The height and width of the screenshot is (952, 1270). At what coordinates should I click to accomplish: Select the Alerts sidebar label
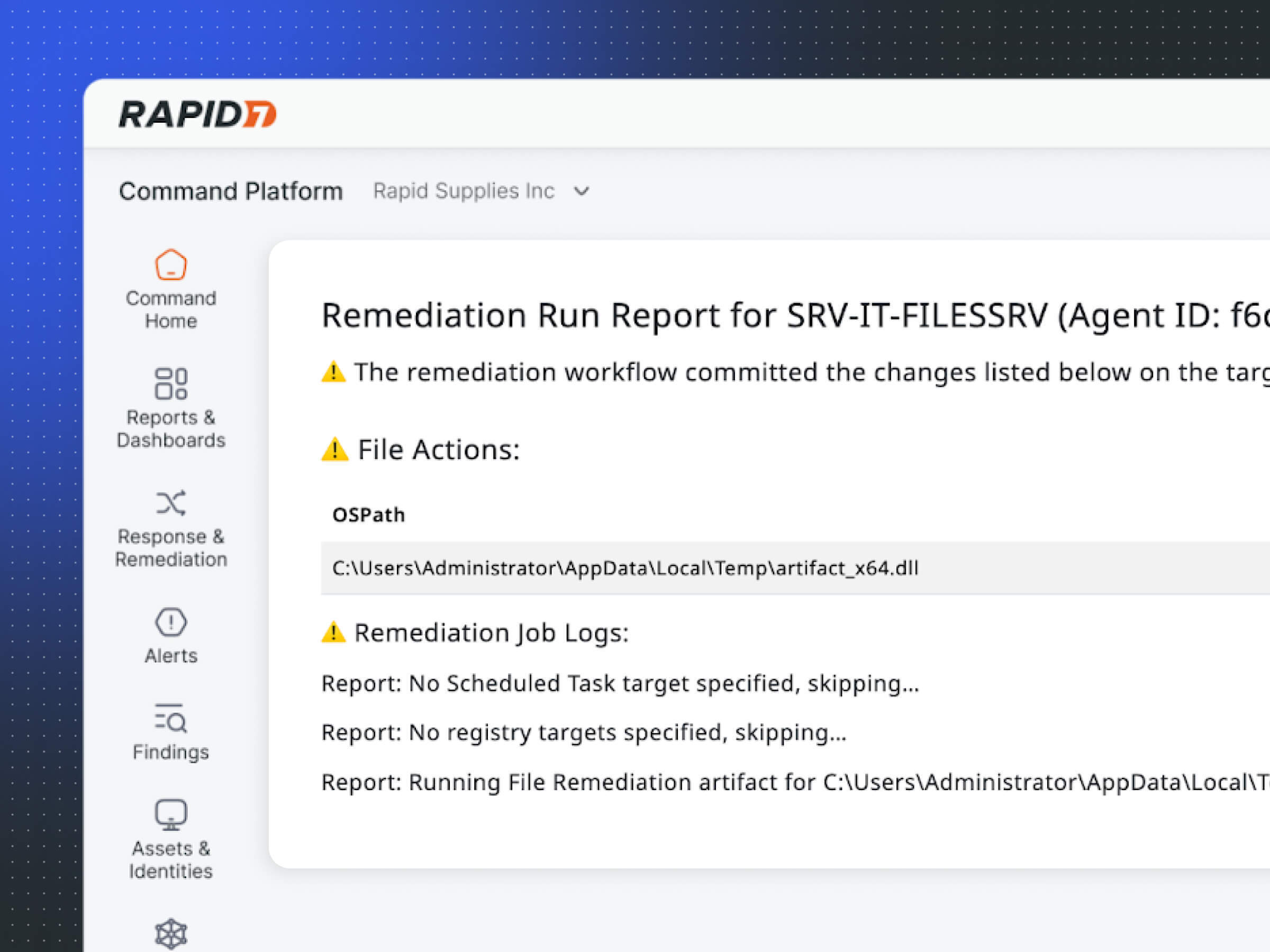point(170,656)
